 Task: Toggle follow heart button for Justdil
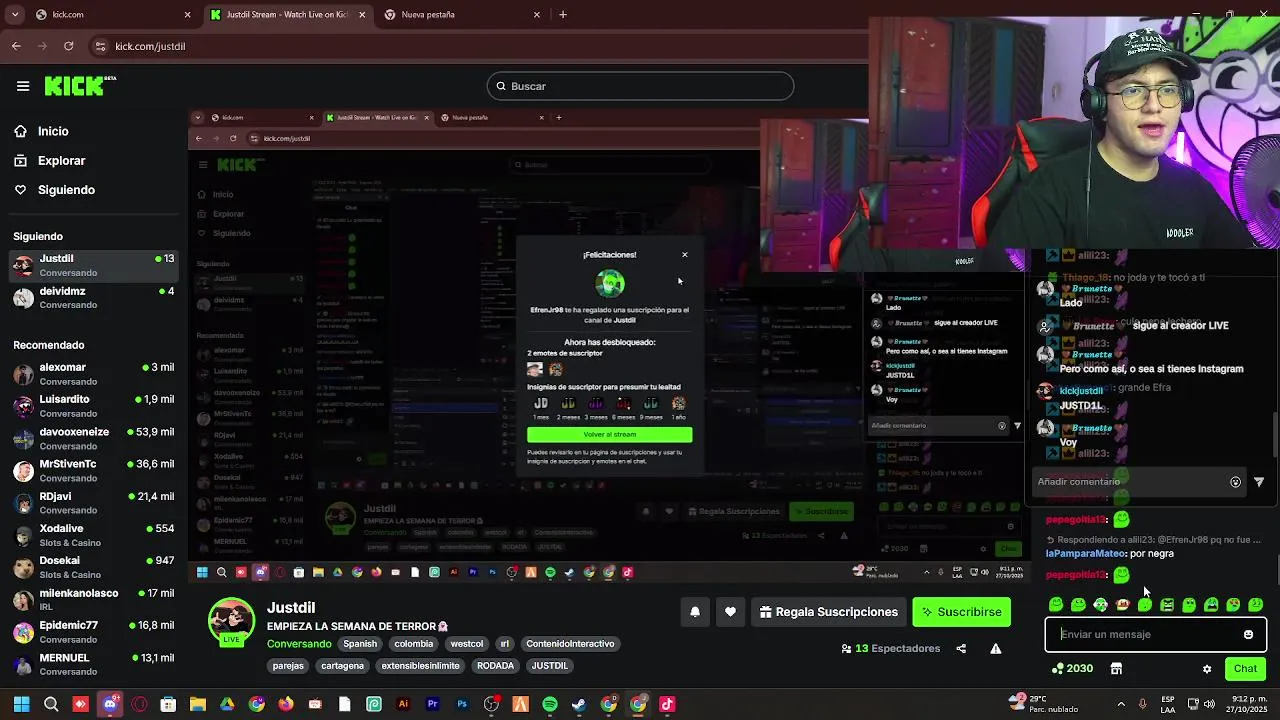click(730, 612)
